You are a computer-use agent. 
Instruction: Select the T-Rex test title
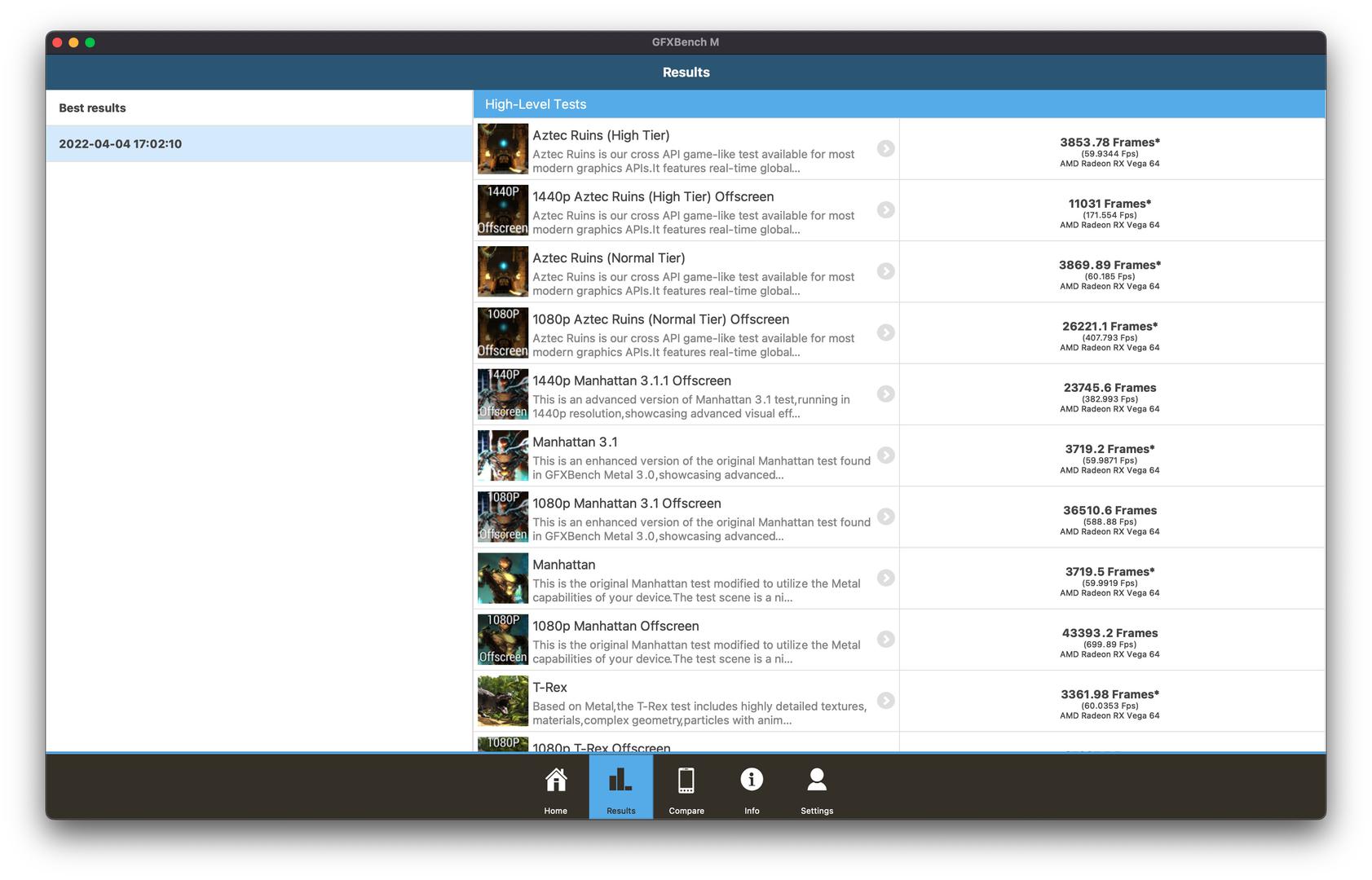[x=549, y=688]
